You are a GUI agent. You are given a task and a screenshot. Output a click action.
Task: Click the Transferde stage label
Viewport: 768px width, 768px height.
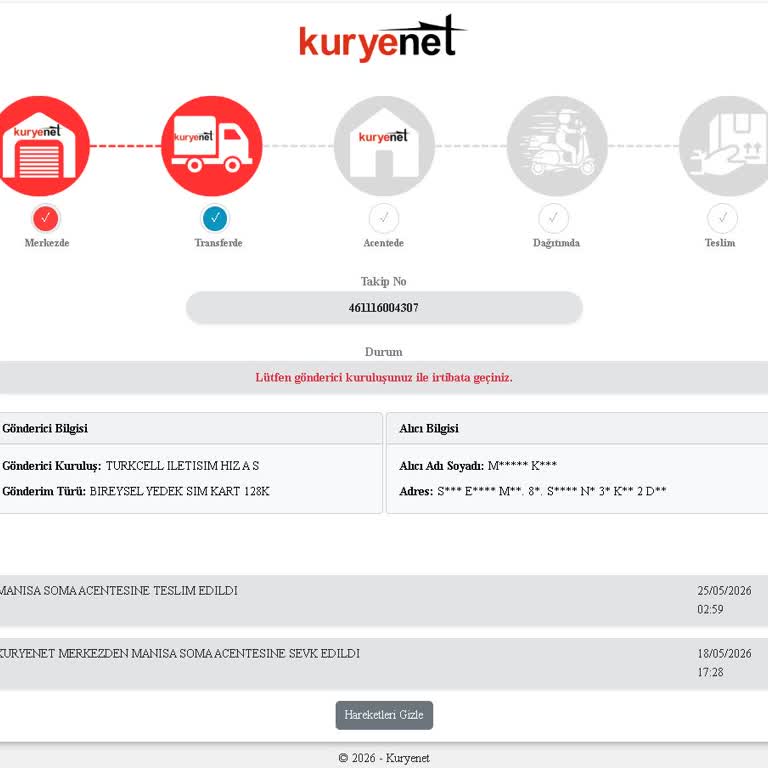click(x=218, y=243)
